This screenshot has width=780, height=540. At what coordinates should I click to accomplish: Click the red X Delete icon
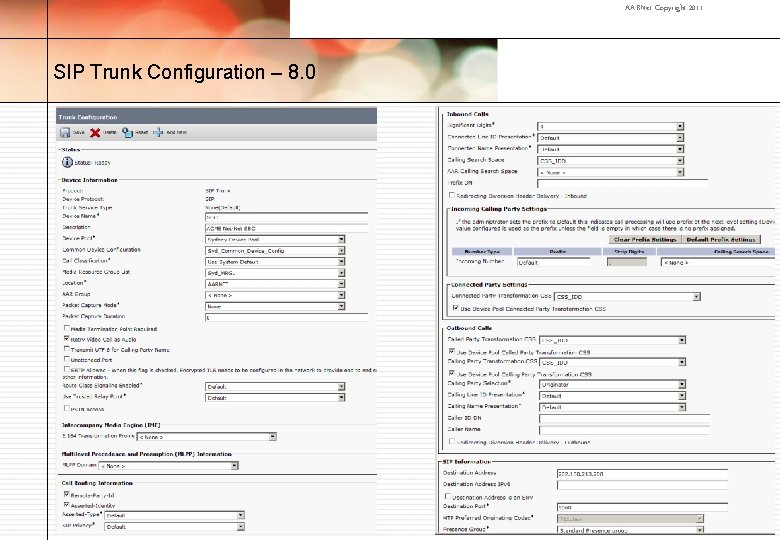point(95,133)
